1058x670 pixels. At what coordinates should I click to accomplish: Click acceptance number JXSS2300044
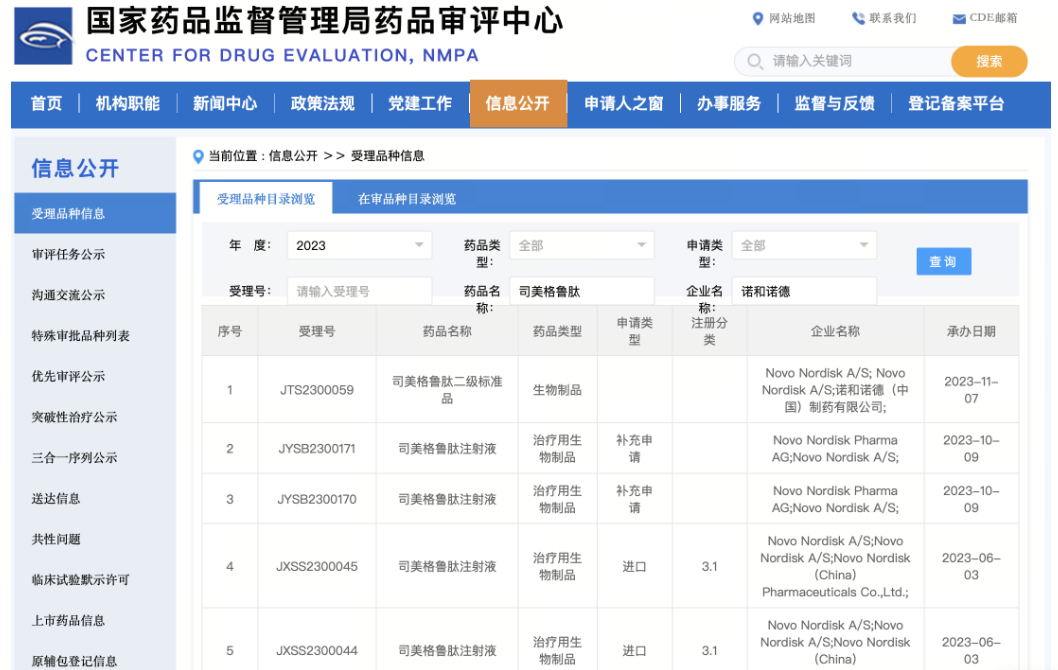316,650
